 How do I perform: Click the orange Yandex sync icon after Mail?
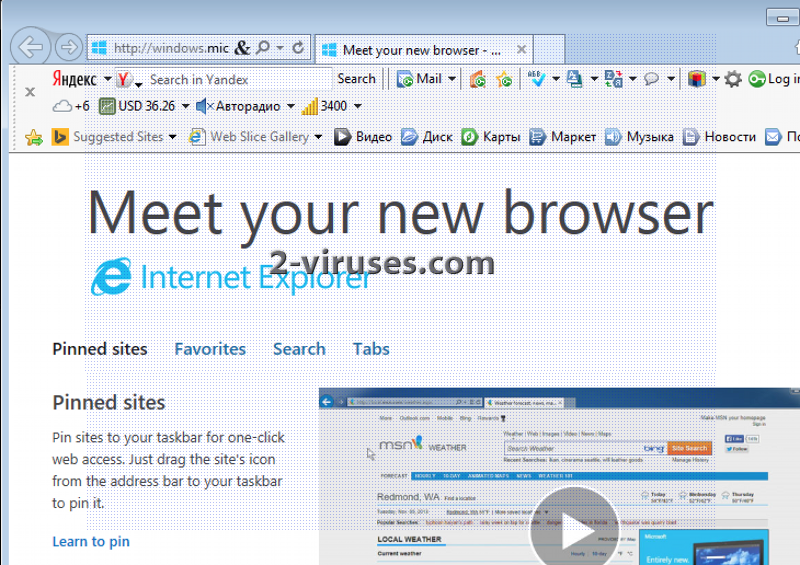click(x=478, y=79)
